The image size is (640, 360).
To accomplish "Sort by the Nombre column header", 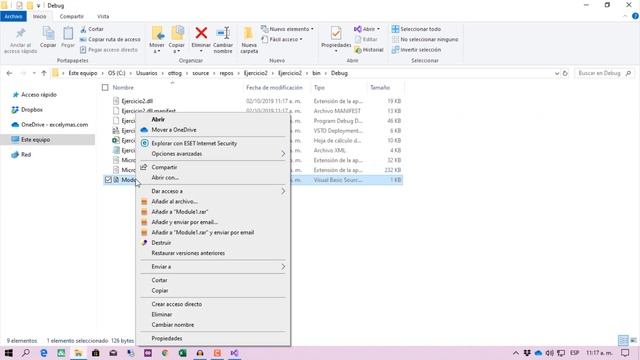I will pos(123,87).
